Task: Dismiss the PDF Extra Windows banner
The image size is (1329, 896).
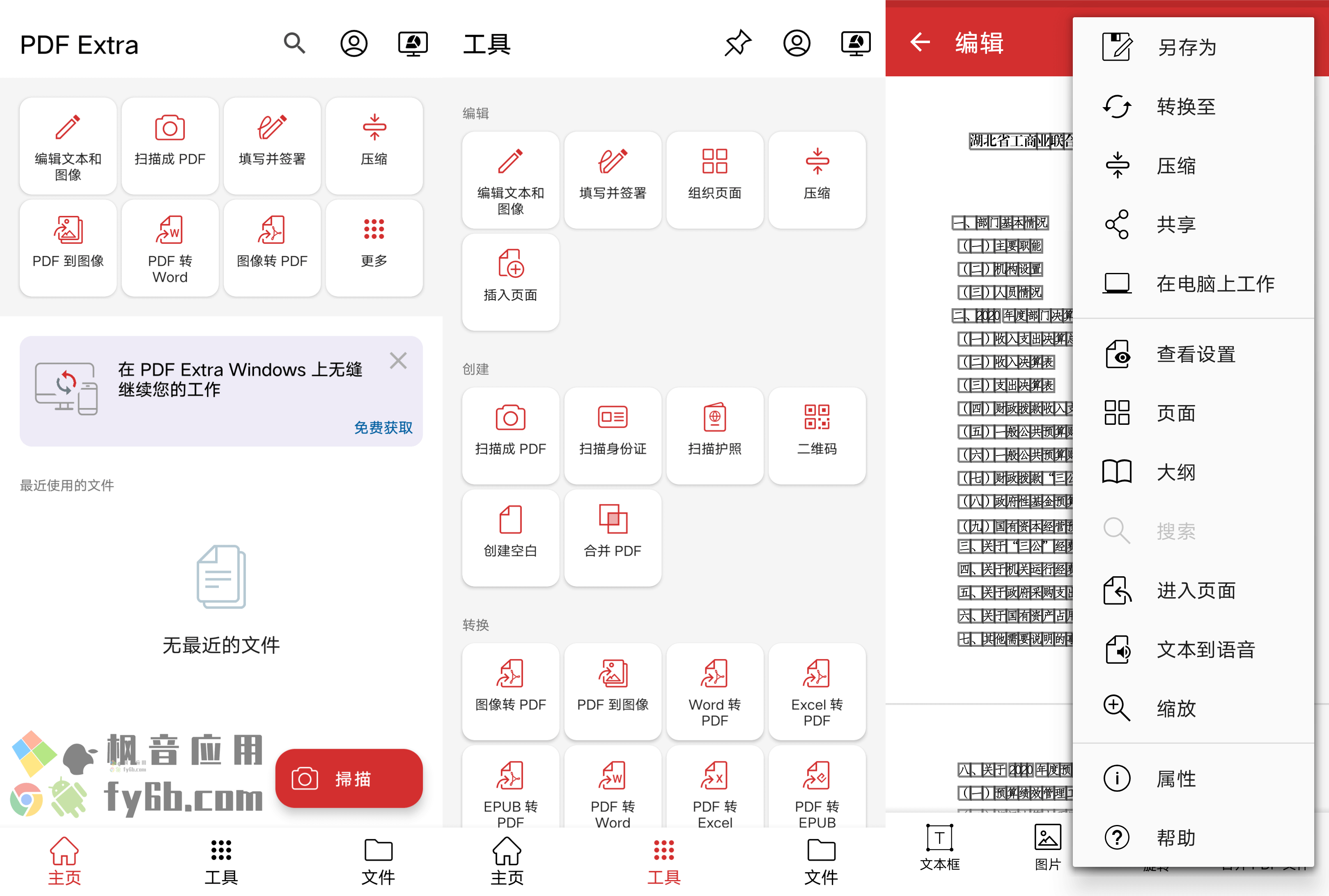Action: (398, 360)
